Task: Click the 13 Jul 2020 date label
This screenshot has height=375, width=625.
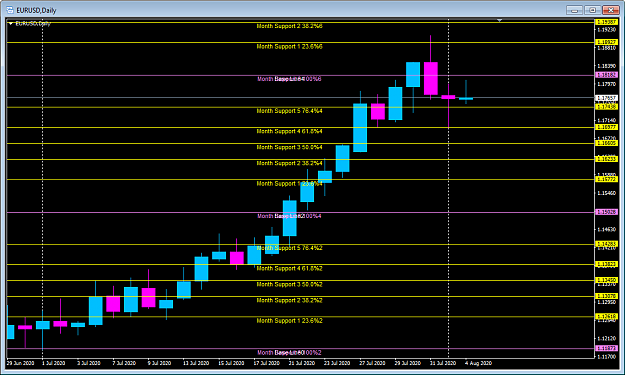Action: [196, 363]
